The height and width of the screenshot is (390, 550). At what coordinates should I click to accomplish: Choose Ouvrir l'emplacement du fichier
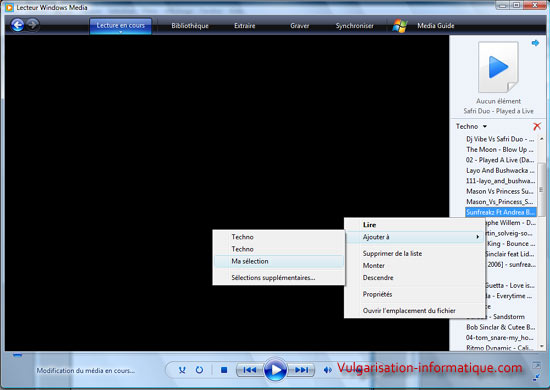click(415, 311)
